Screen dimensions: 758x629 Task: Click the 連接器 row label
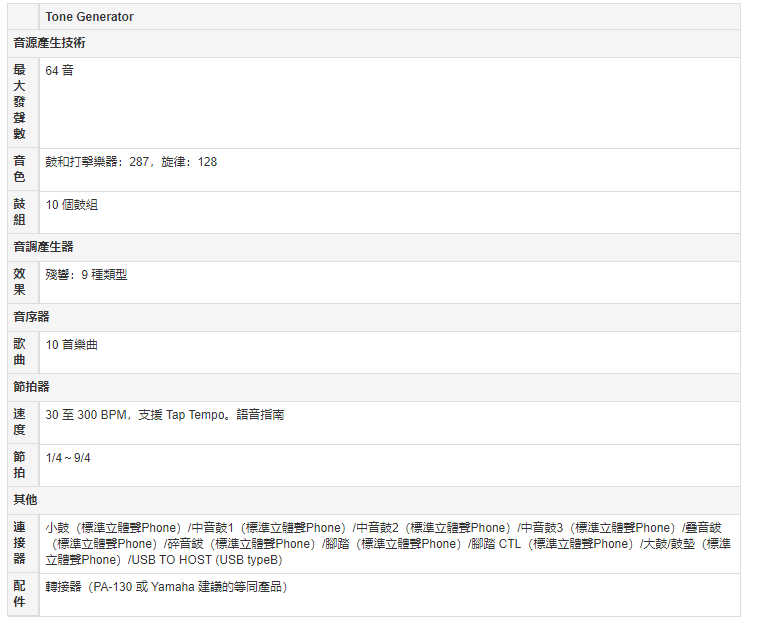20,543
